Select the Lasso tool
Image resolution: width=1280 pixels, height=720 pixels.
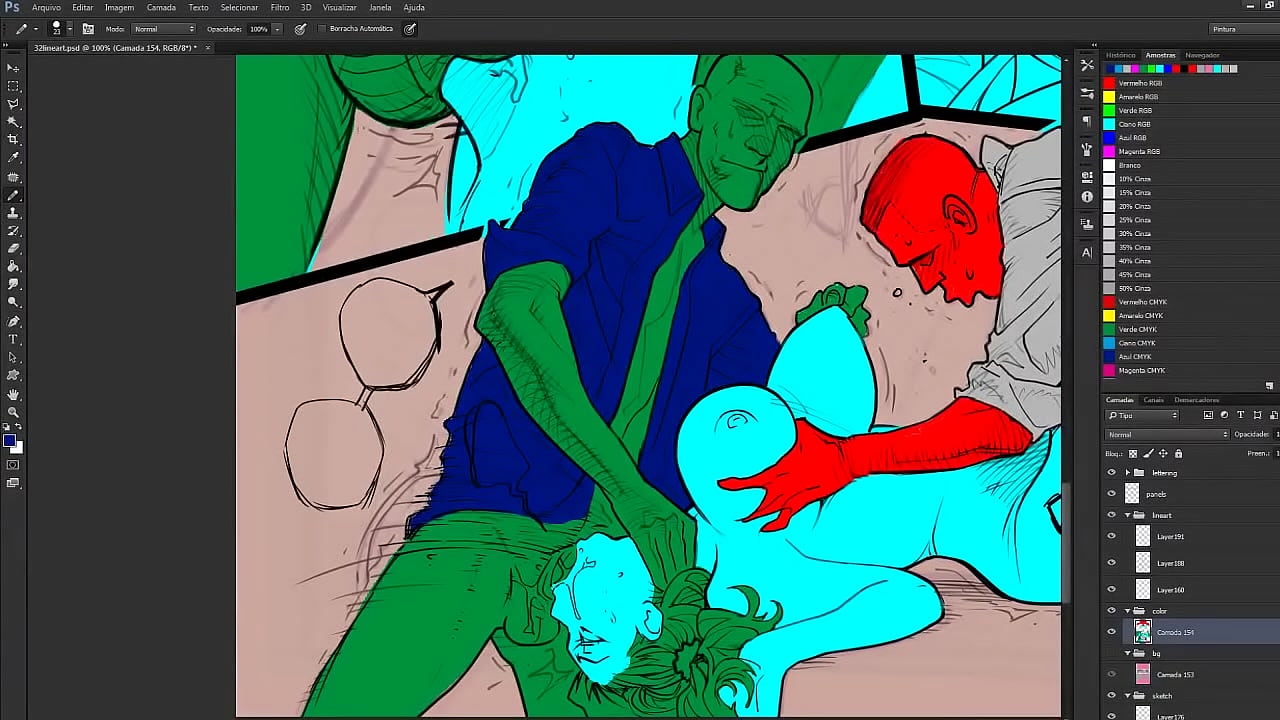click(x=13, y=104)
